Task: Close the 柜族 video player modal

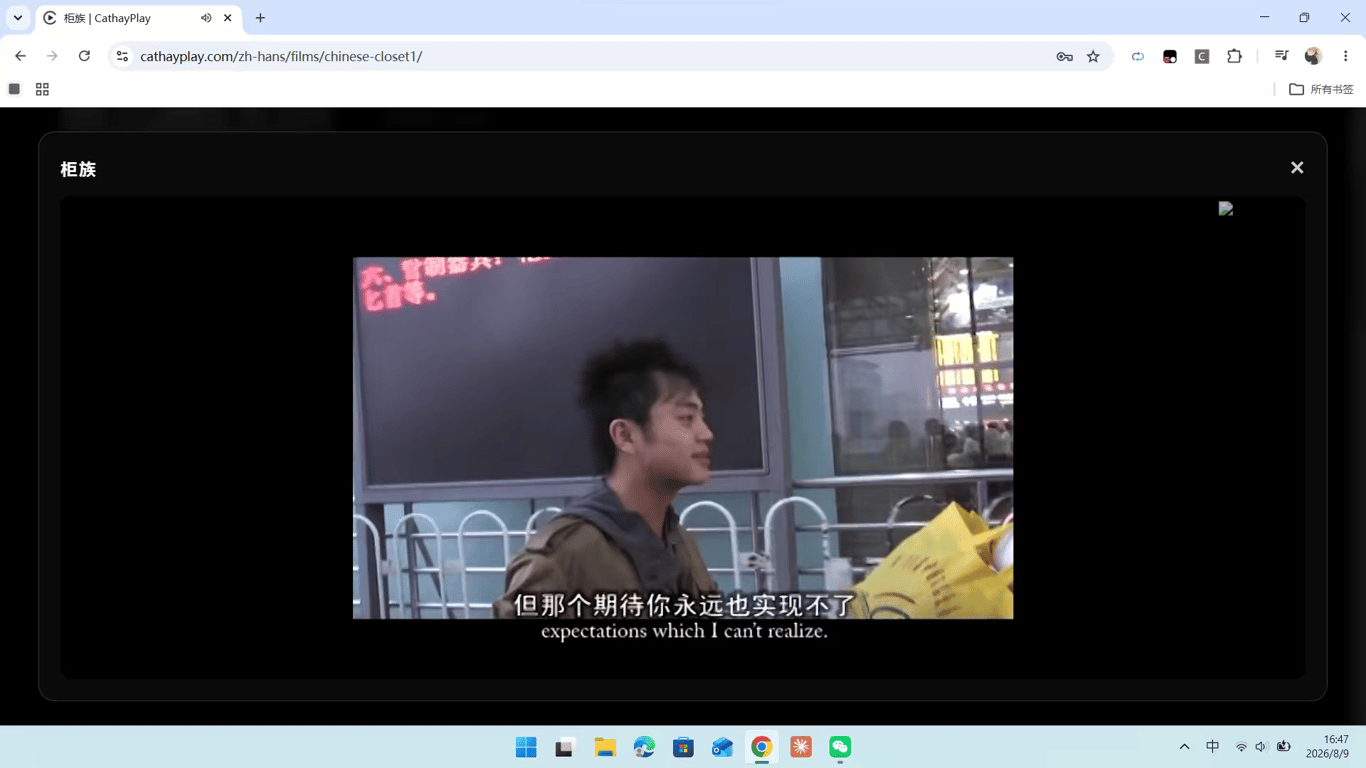Action: pyautogui.click(x=1297, y=168)
